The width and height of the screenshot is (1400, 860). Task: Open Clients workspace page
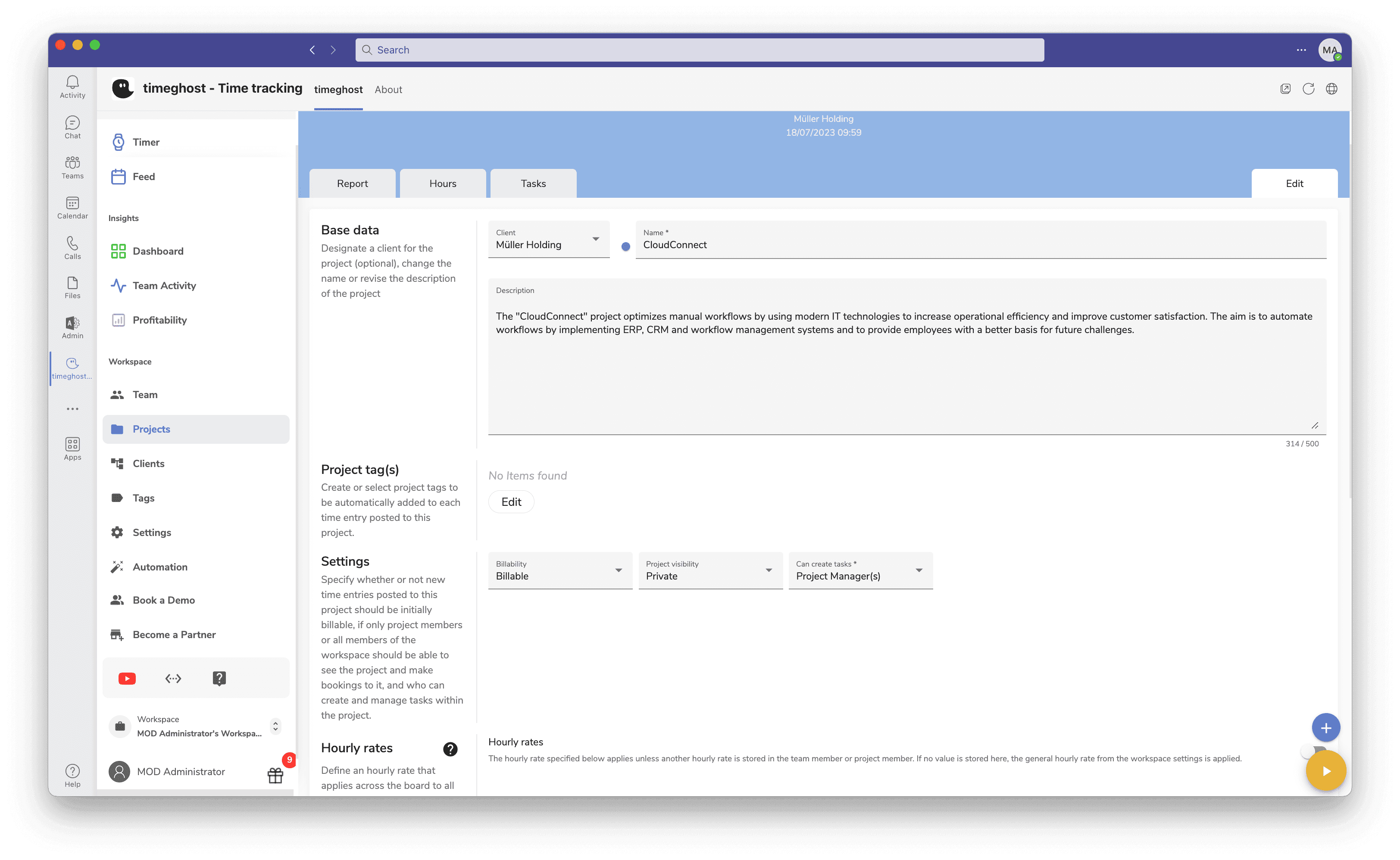coord(196,464)
